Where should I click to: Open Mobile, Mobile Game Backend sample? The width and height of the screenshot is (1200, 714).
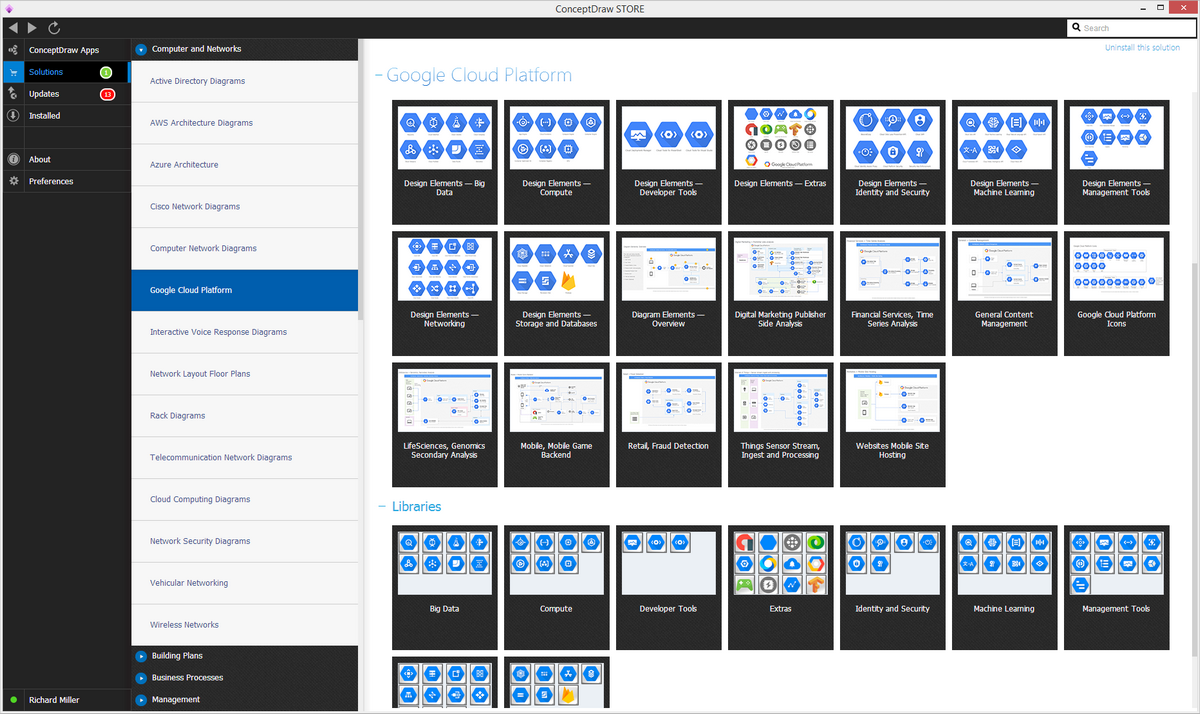point(557,424)
